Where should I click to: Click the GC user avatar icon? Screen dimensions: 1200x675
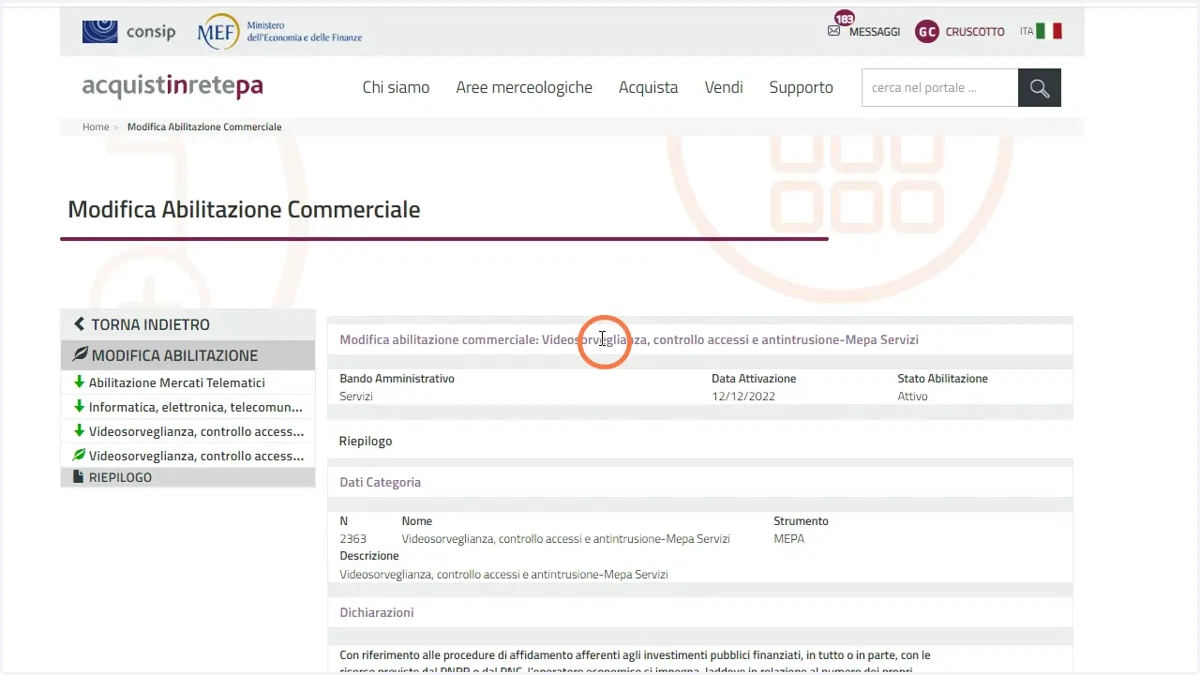(927, 31)
